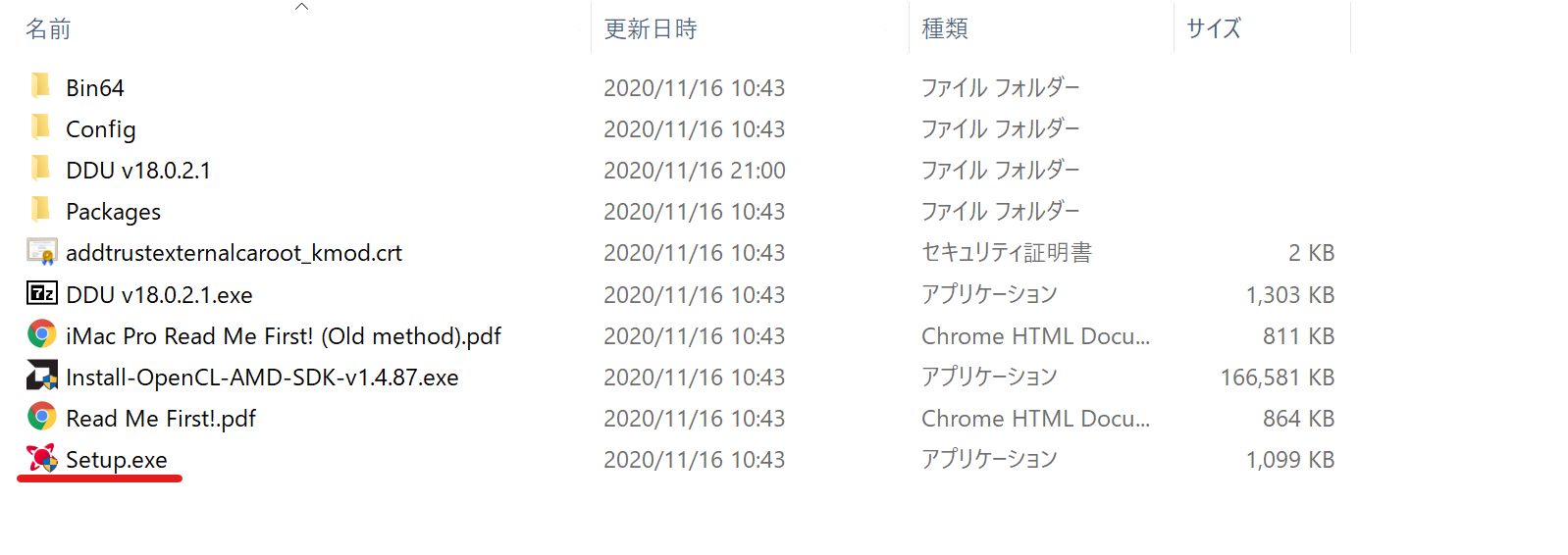Click the 7z icon of DDU v18.0.2.1.exe
The width and height of the screenshot is (1568, 555).
[x=41, y=293]
